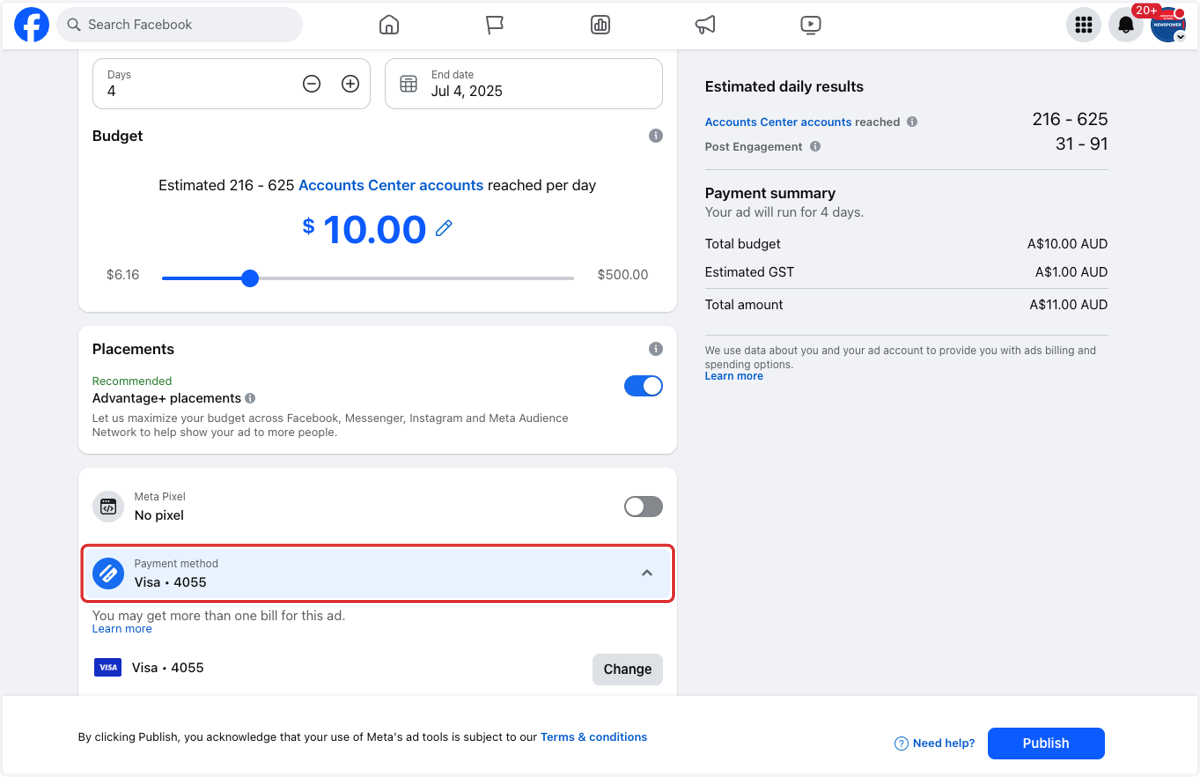Open Learn more under payment summary
The height and width of the screenshot is (777, 1200).
tap(734, 376)
